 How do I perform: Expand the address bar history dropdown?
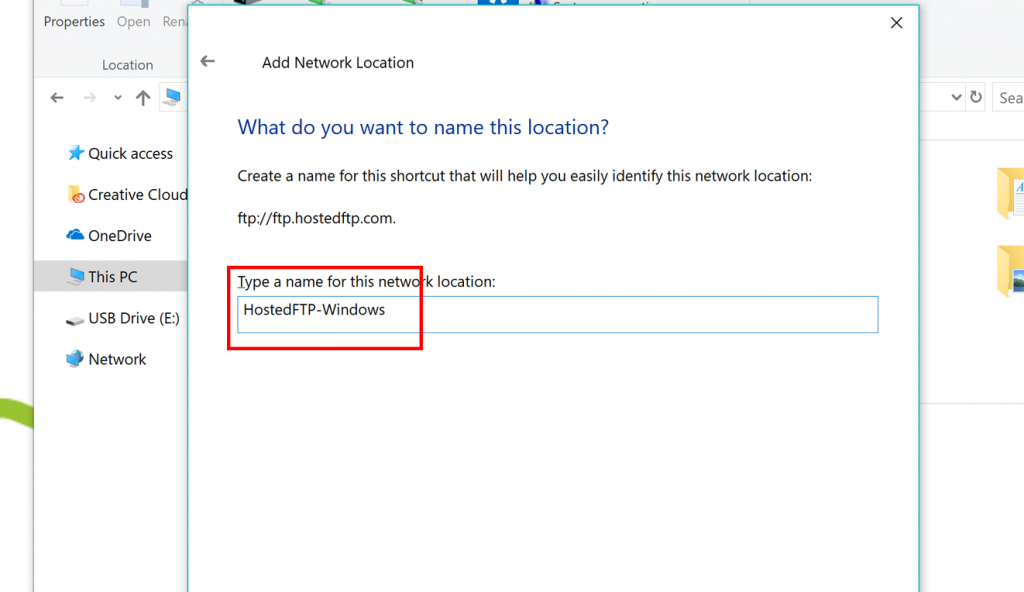[956, 97]
